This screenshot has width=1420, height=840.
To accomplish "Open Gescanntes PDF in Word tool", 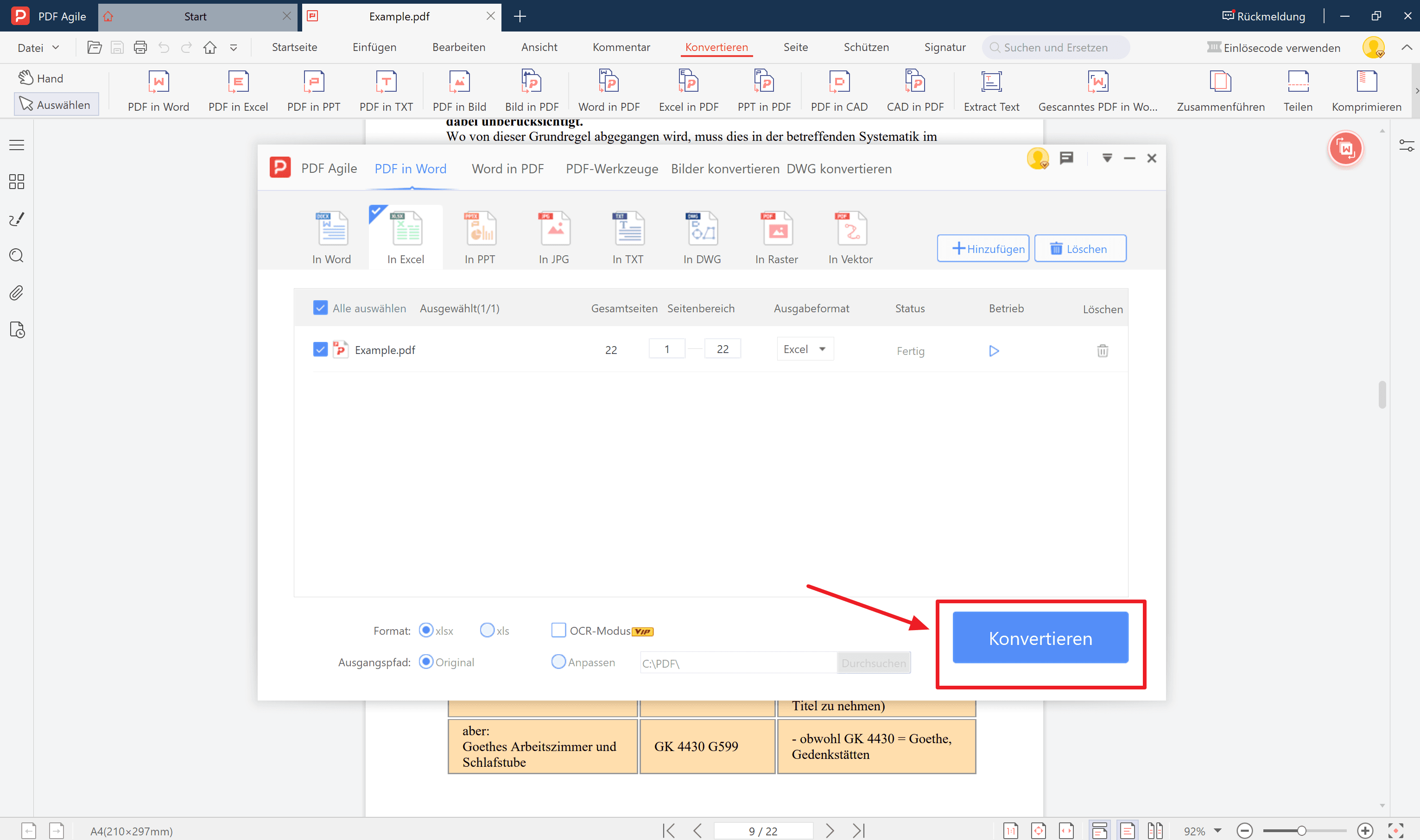I will tap(1098, 90).
